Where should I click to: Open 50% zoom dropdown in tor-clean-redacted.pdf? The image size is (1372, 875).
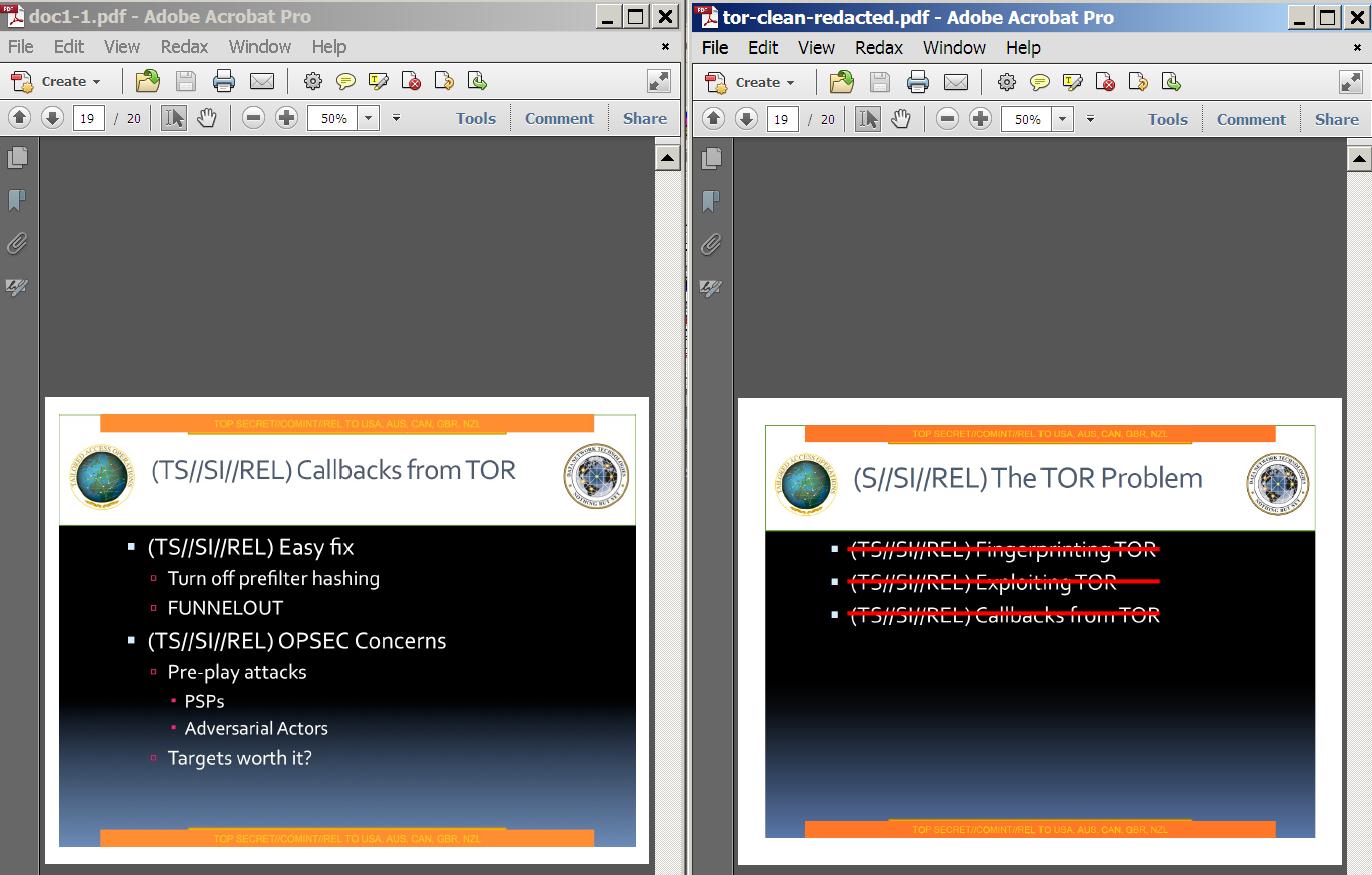[1063, 119]
